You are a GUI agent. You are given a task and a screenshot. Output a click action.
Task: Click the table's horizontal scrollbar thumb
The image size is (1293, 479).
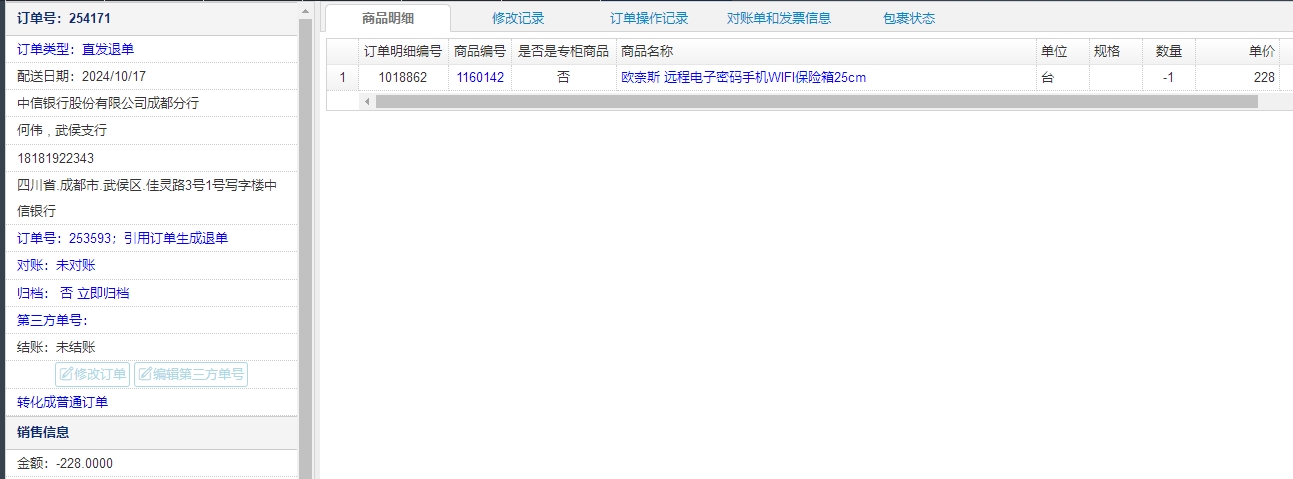point(816,101)
